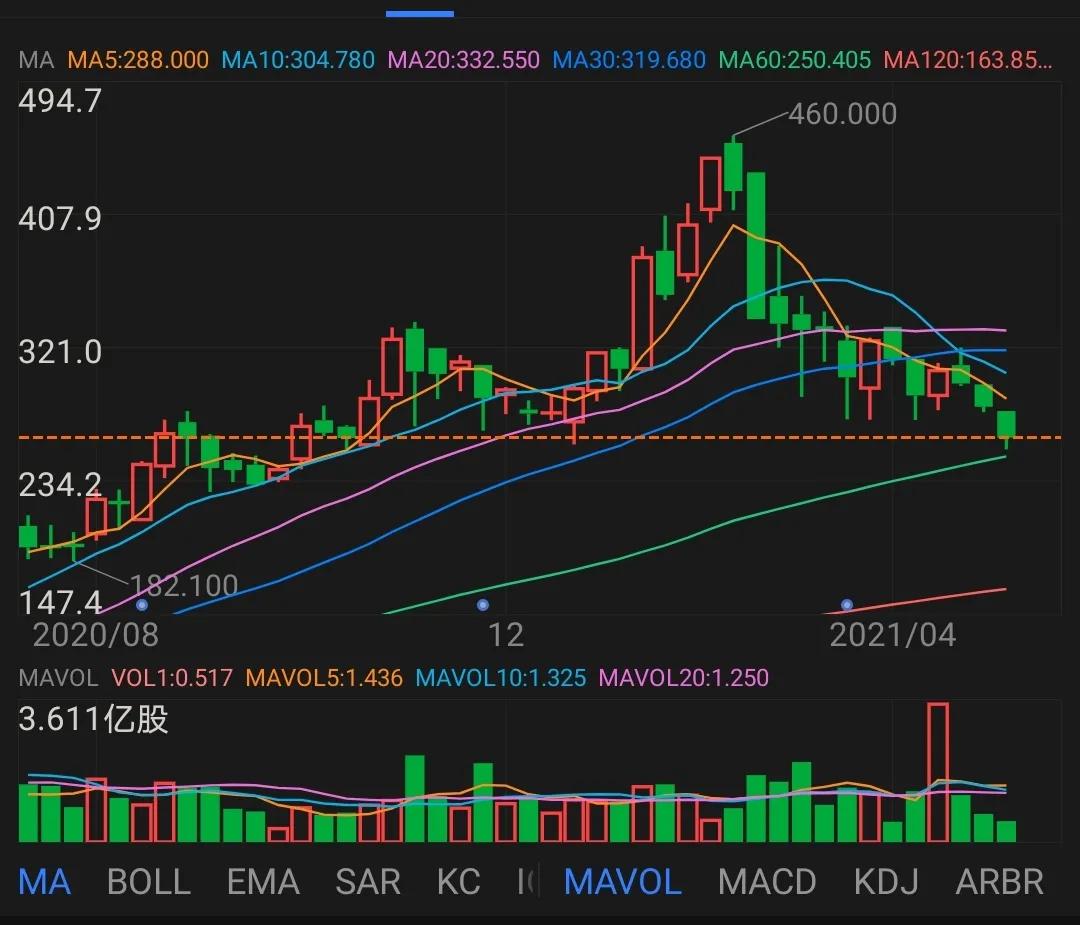This screenshot has height=925, width=1080.
Task: Click the VOL1:0.517 volume label
Action: (x=172, y=678)
